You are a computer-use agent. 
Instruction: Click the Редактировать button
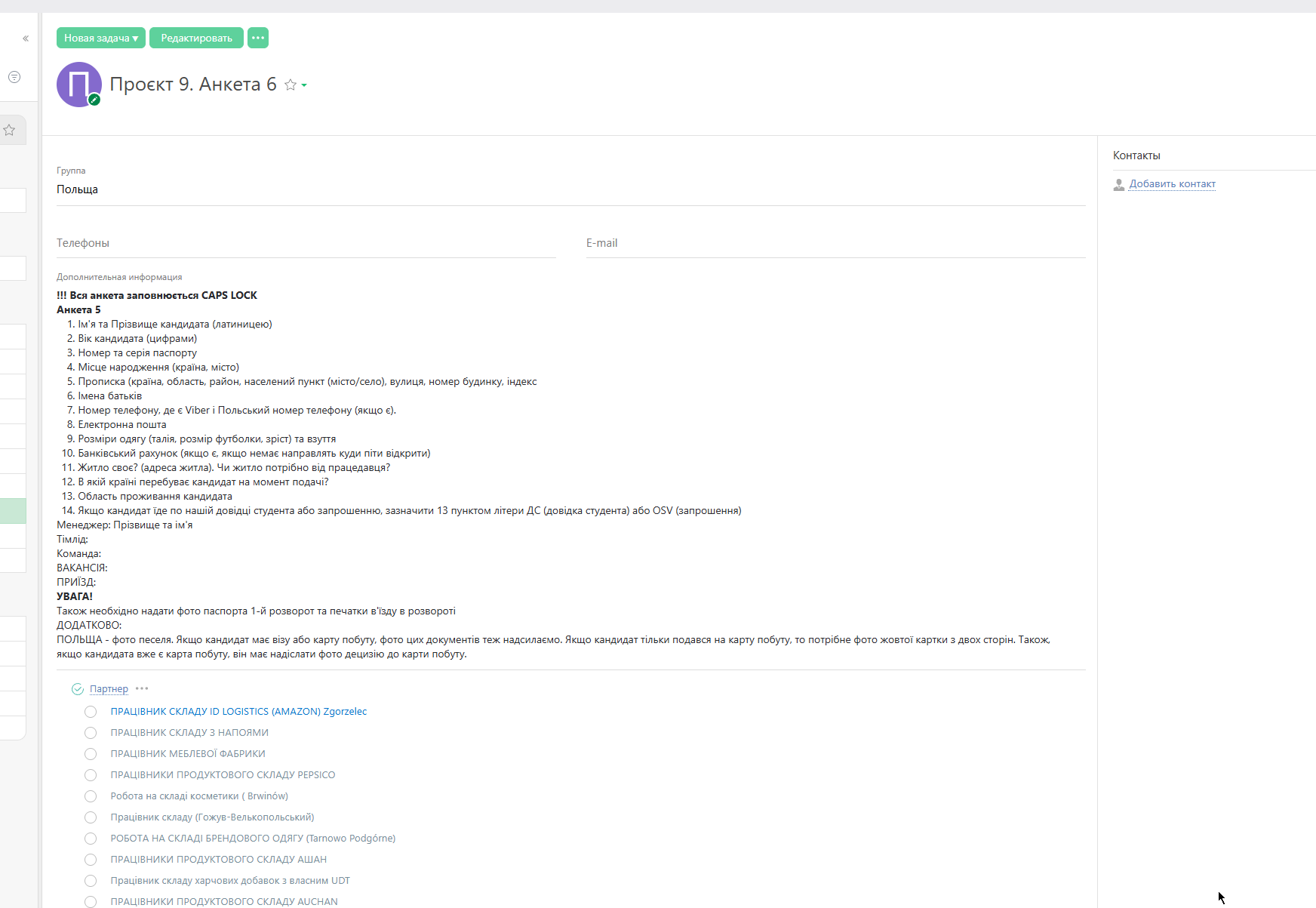pos(196,38)
